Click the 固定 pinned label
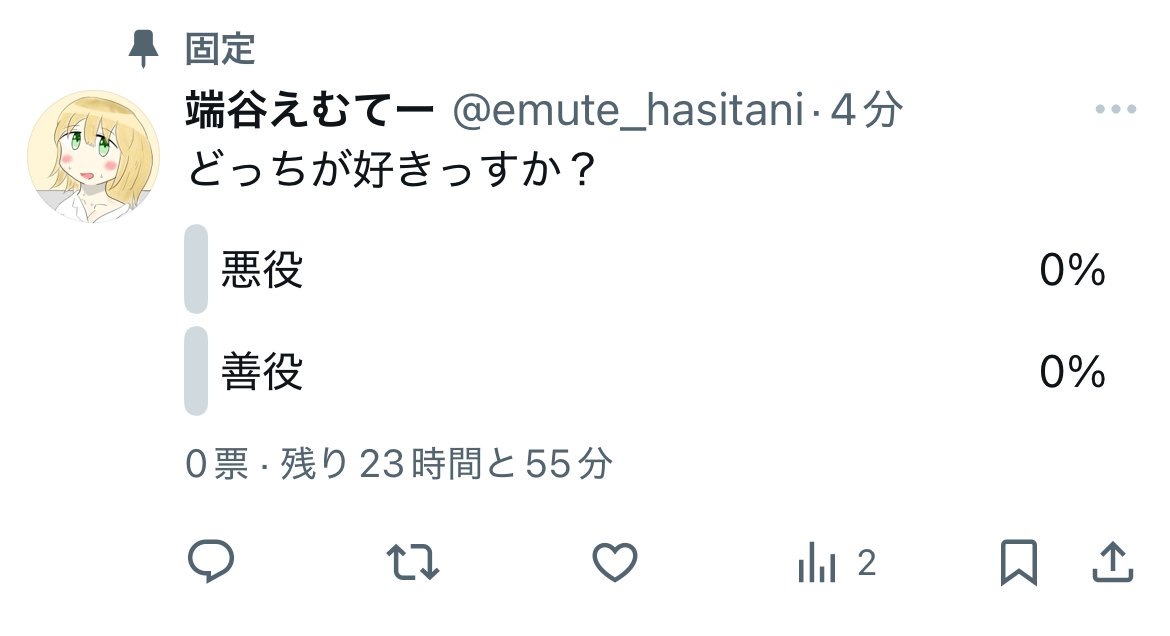1170x636 pixels. (x=220, y=48)
